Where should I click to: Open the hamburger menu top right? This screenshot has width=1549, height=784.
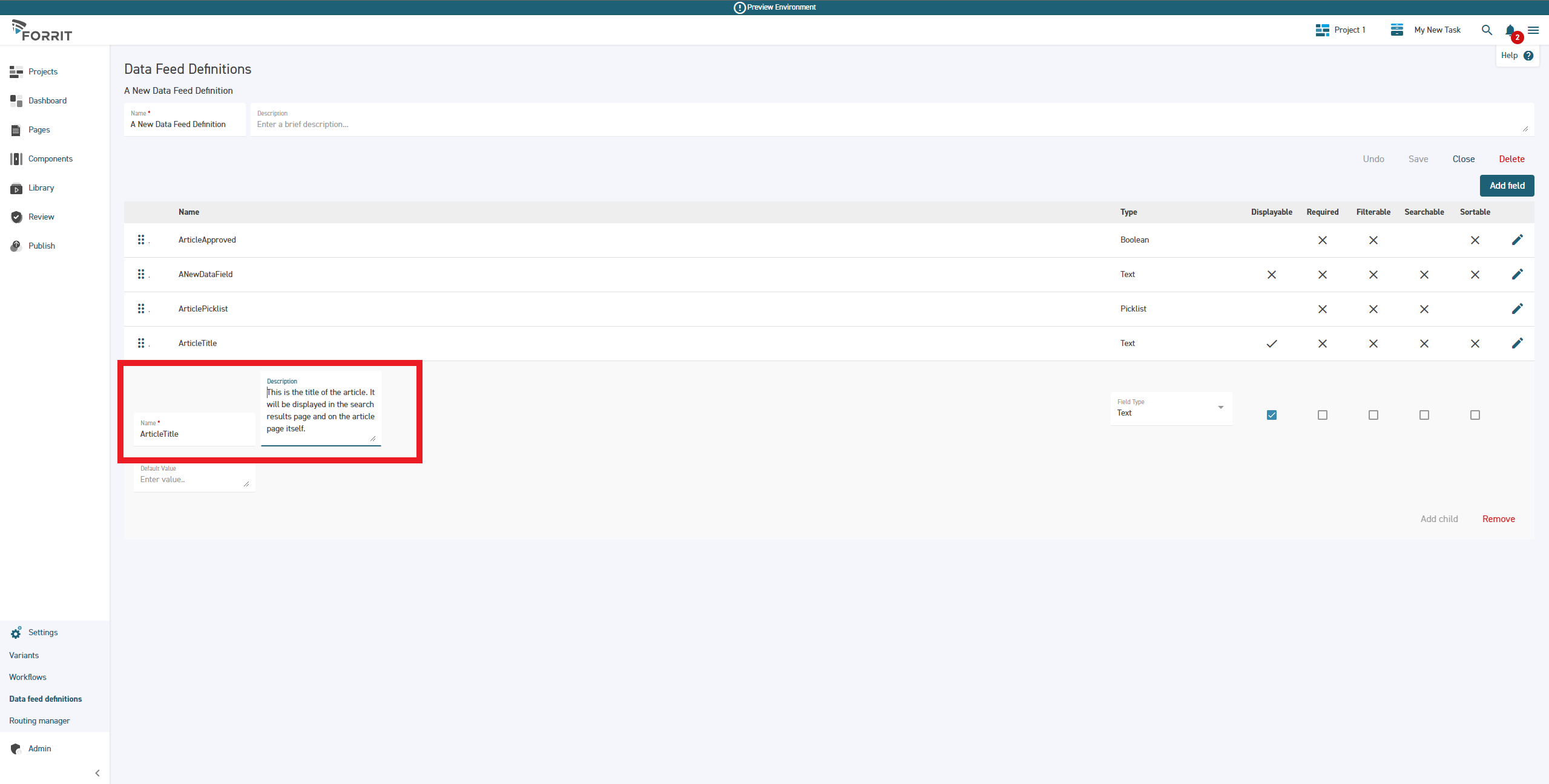coord(1534,30)
